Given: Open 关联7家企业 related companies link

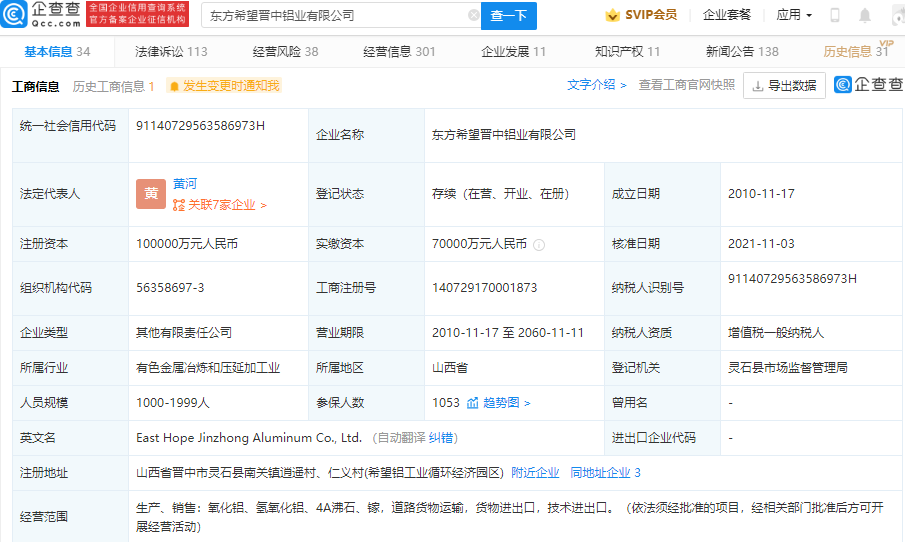Looking at the screenshot, I should click(x=219, y=205).
